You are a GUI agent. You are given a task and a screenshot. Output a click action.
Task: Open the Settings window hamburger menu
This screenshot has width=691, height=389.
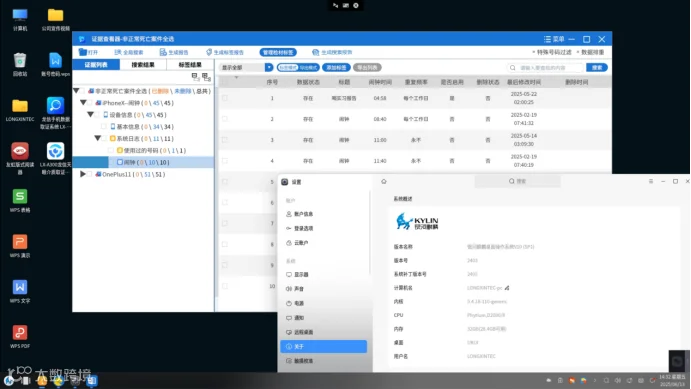coord(650,181)
